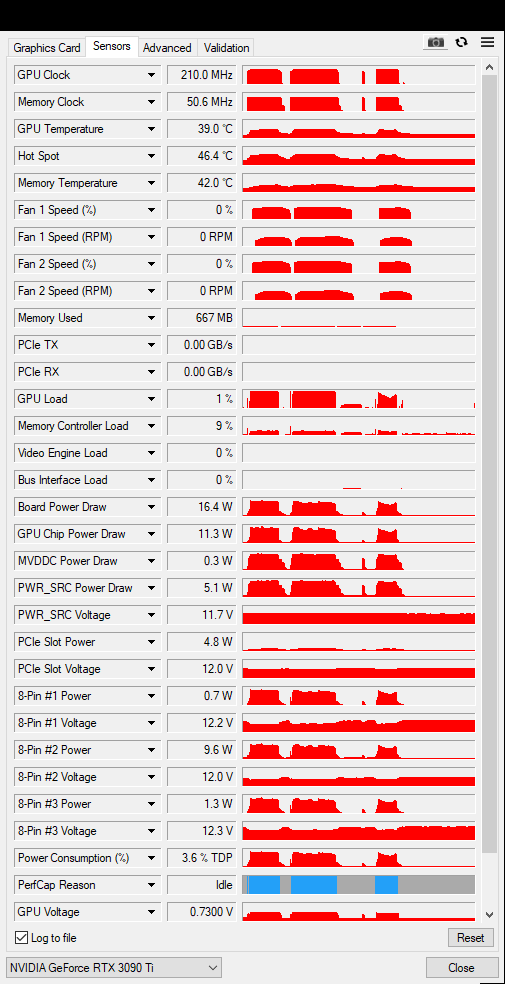
Task: Open the GPU Chip Power Draw dropdown arrow
Action: tap(151, 534)
